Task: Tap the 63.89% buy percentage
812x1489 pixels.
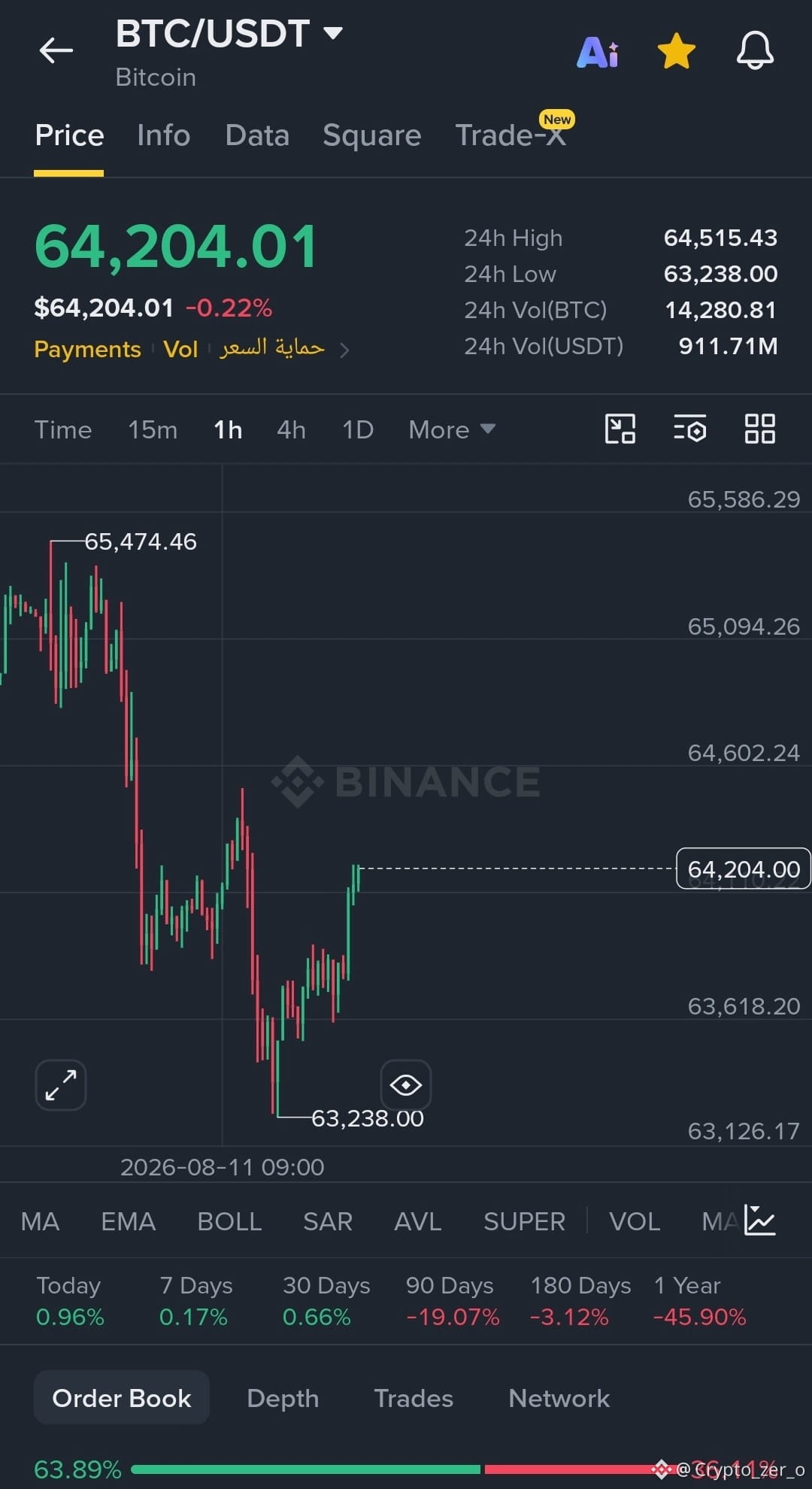Action: pyautogui.click(x=77, y=1469)
